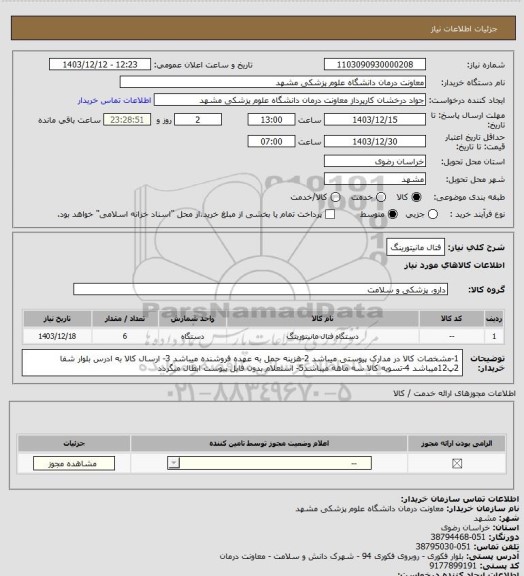
Task: Click the remaining days field showing 2
Action: click(x=198, y=120)
